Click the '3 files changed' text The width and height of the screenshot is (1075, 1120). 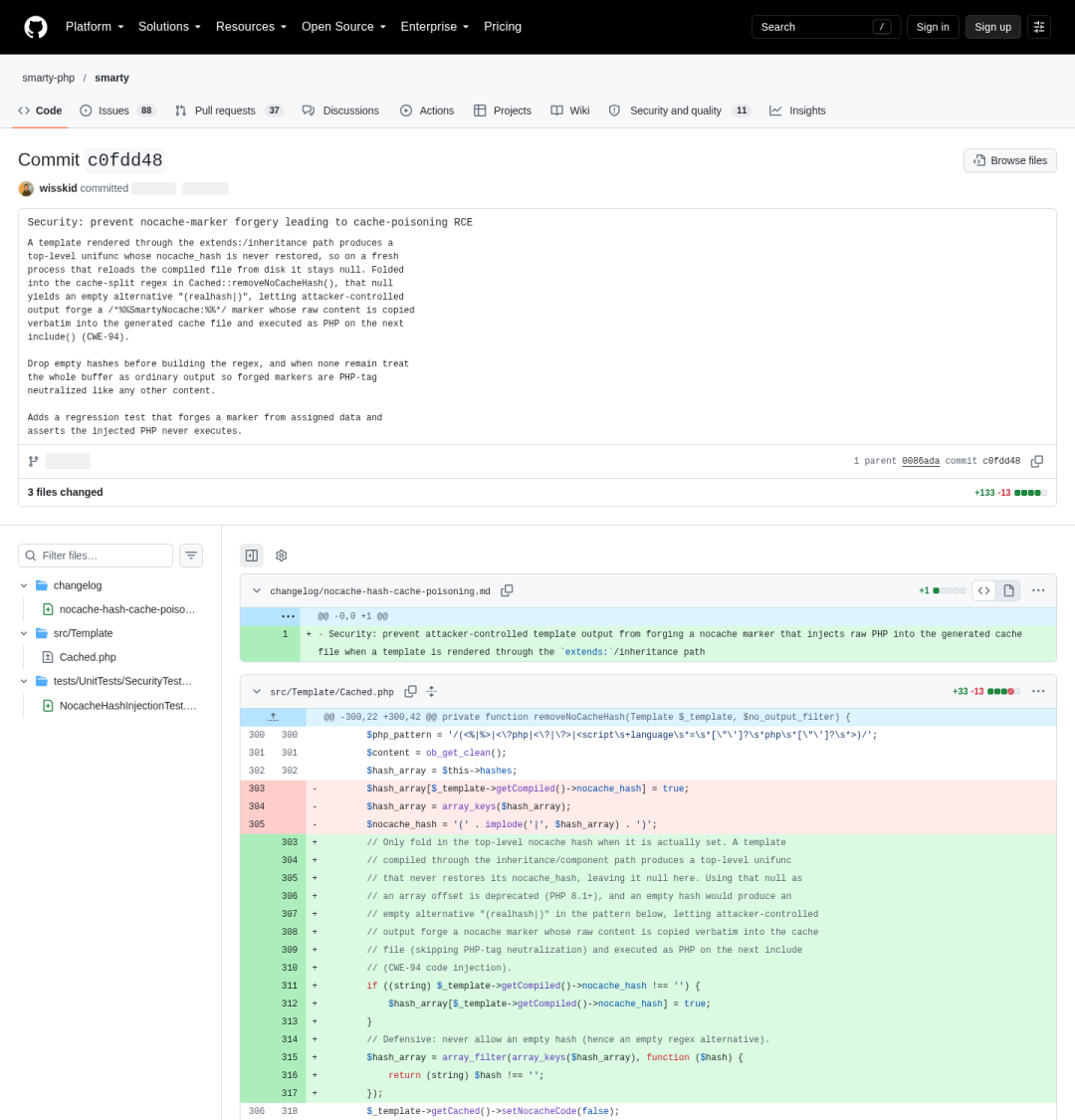(x=65, y=492)
